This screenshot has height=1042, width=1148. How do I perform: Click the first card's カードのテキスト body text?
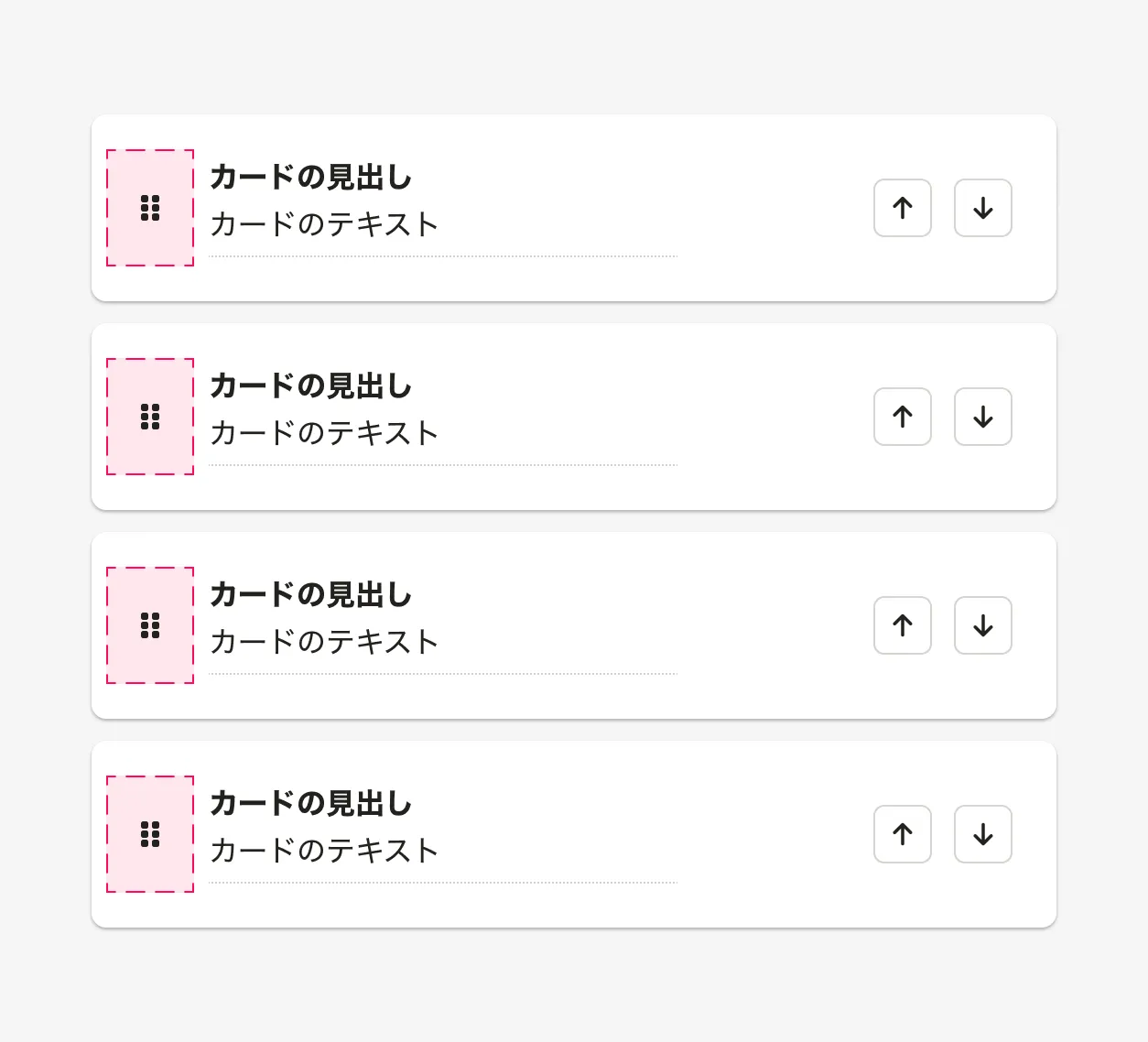tap(324, 224)
